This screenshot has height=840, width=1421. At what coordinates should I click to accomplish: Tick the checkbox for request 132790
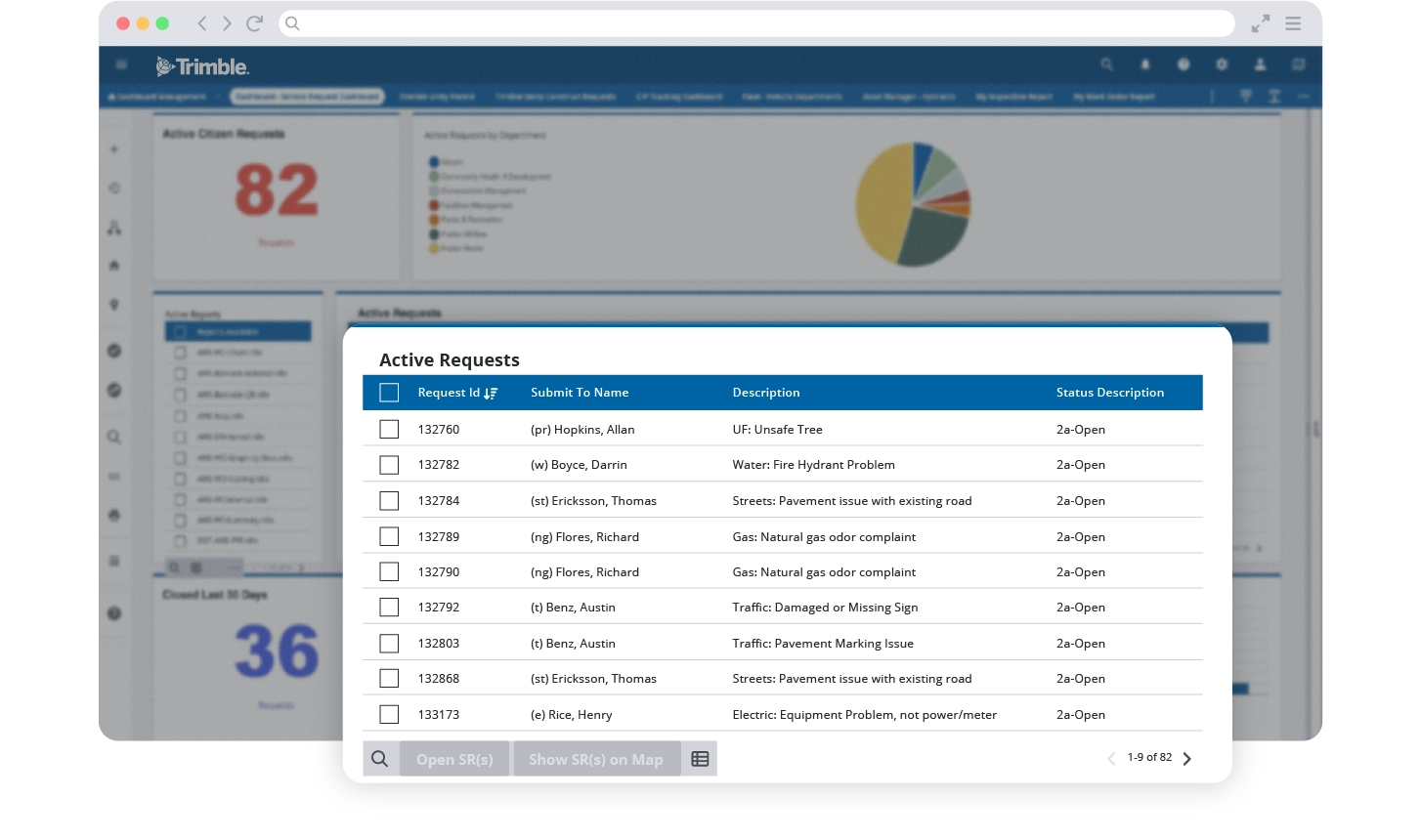coord(389,571)
